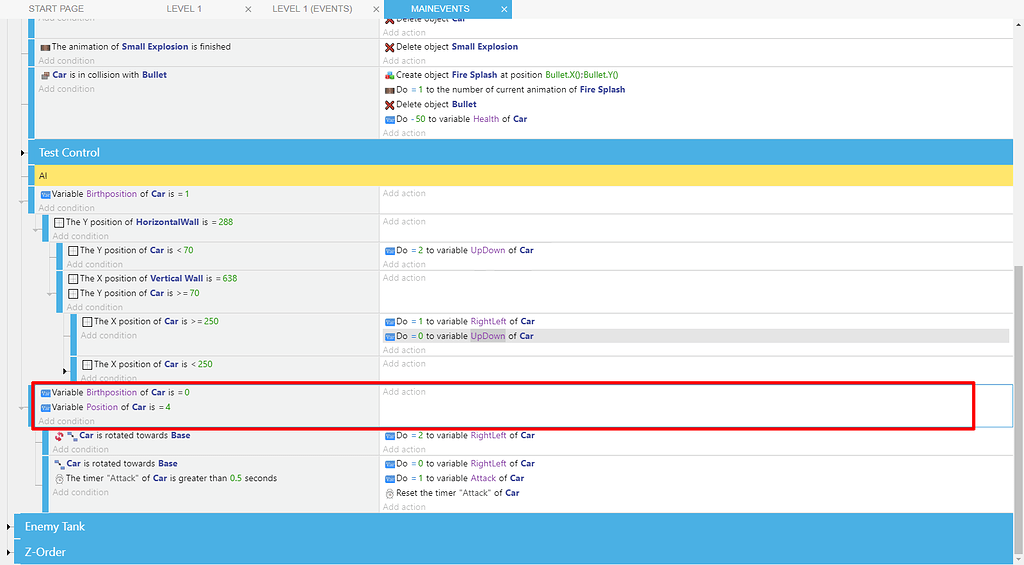The height and width of the screenshot is (565, 1024).
Task: Click the Birthposition variable name in the = 1 condition
Action: pyautogui.click(x=112, y=194)
